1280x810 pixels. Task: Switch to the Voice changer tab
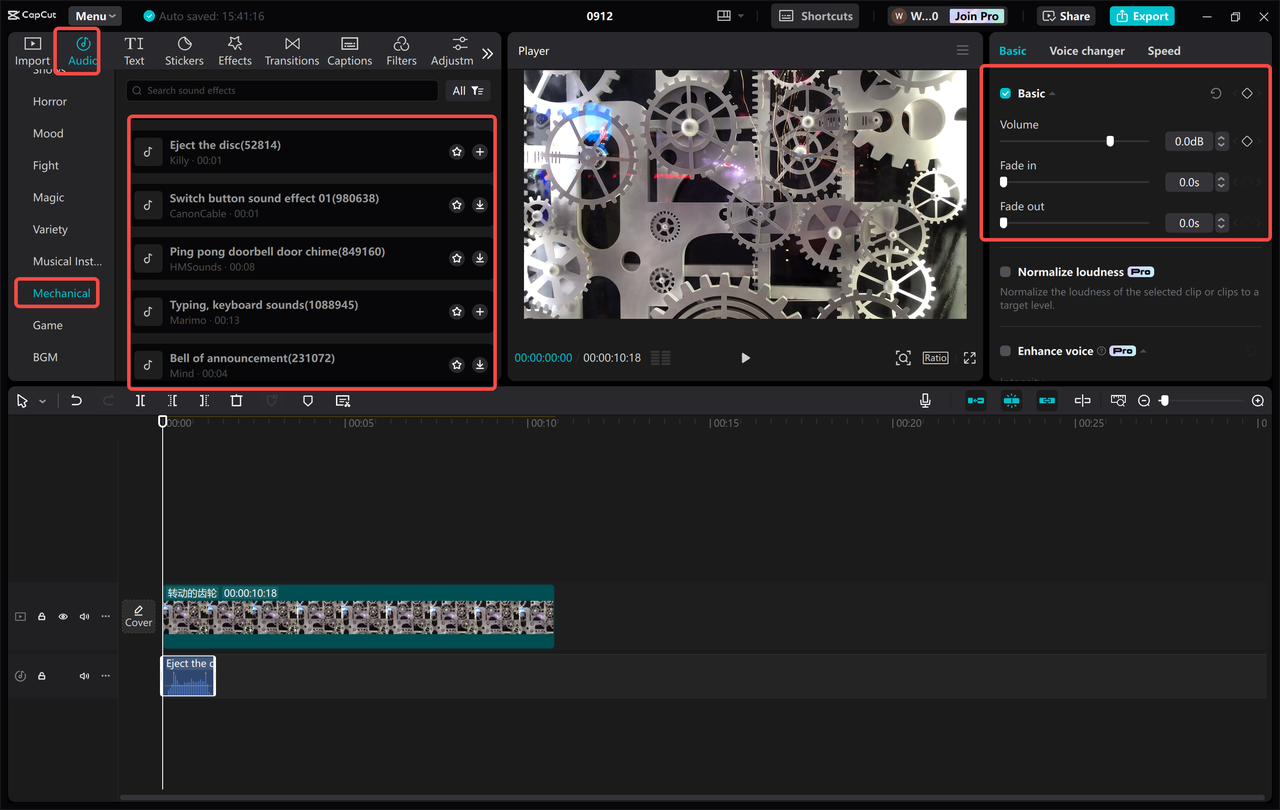[1087, 50]
